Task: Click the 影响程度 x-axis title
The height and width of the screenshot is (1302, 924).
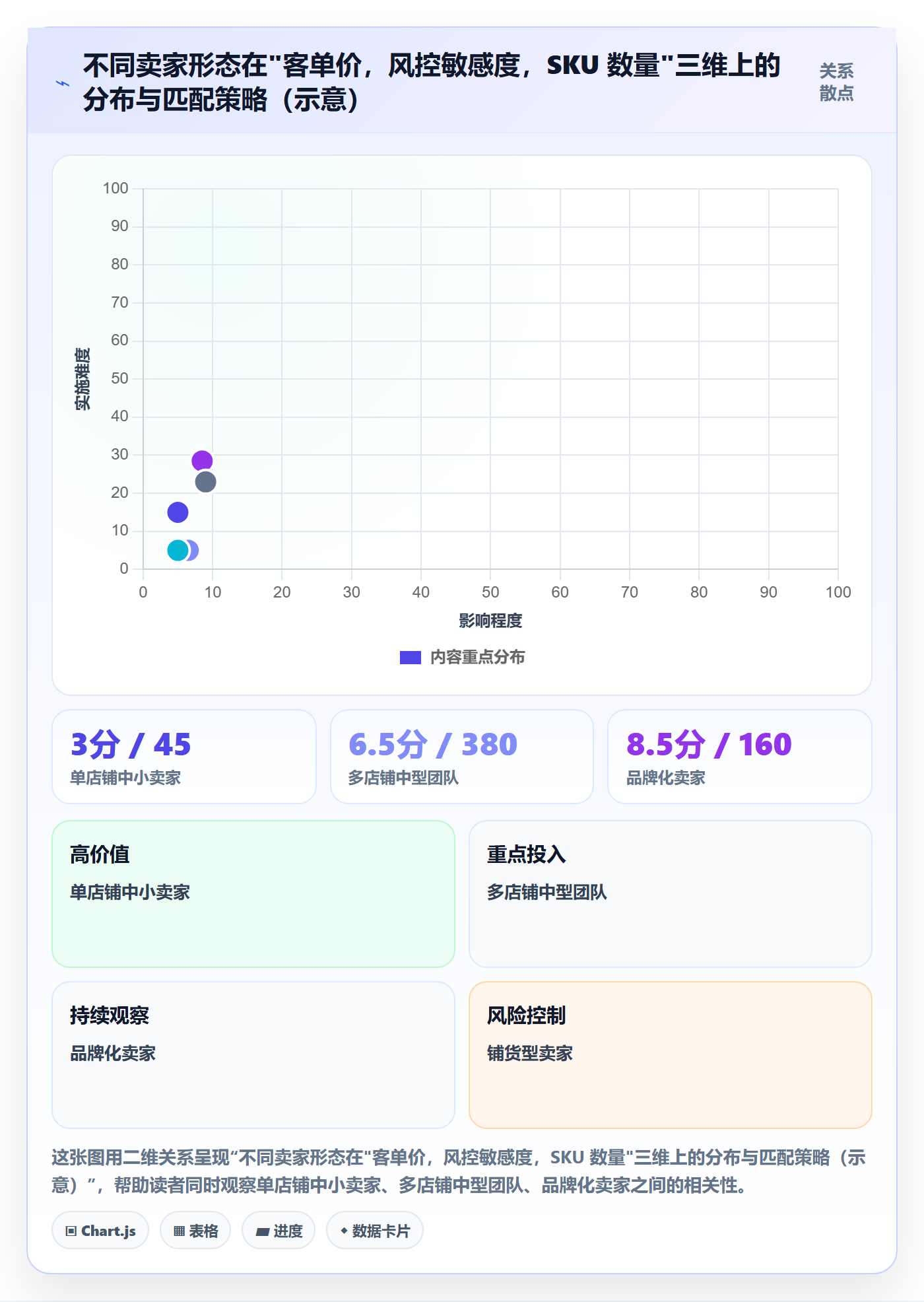Action: coord(490,621)
